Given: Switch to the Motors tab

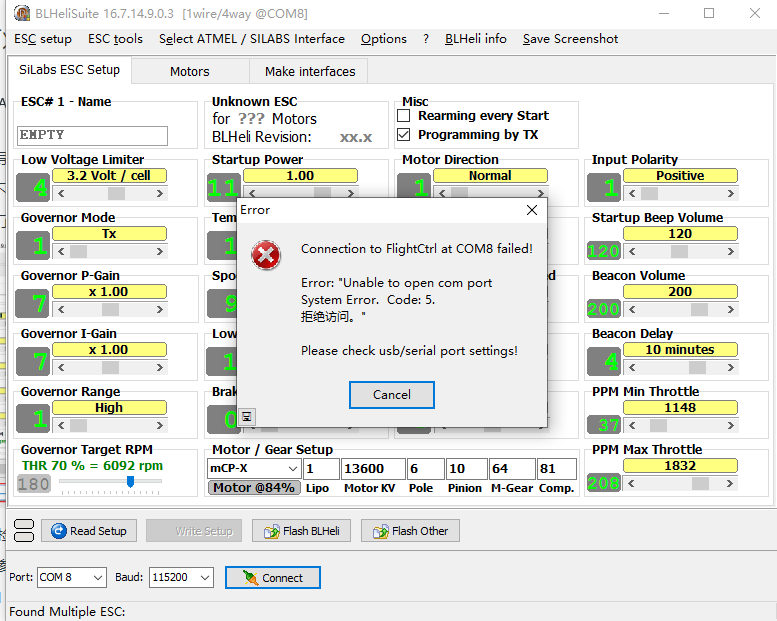Looking at the screenshot, I should tap(190, 71).
